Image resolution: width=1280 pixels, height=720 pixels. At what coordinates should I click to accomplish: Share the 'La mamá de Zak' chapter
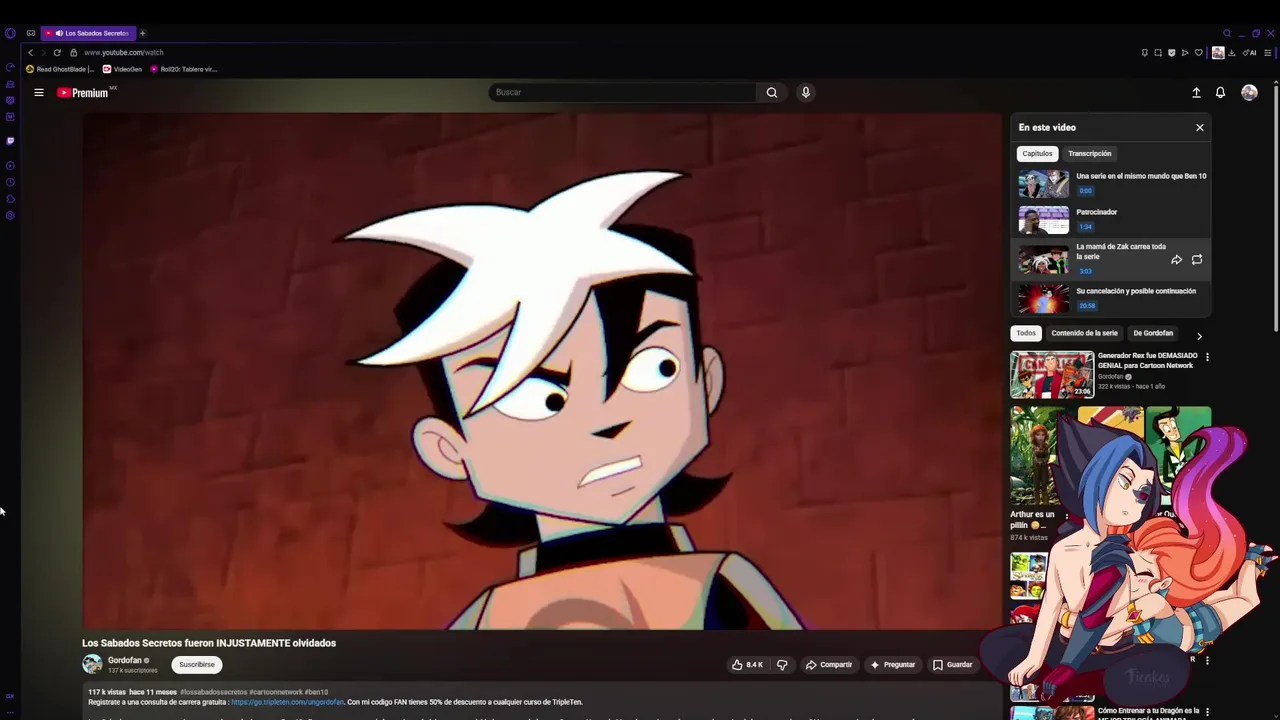click(1176, 260)
